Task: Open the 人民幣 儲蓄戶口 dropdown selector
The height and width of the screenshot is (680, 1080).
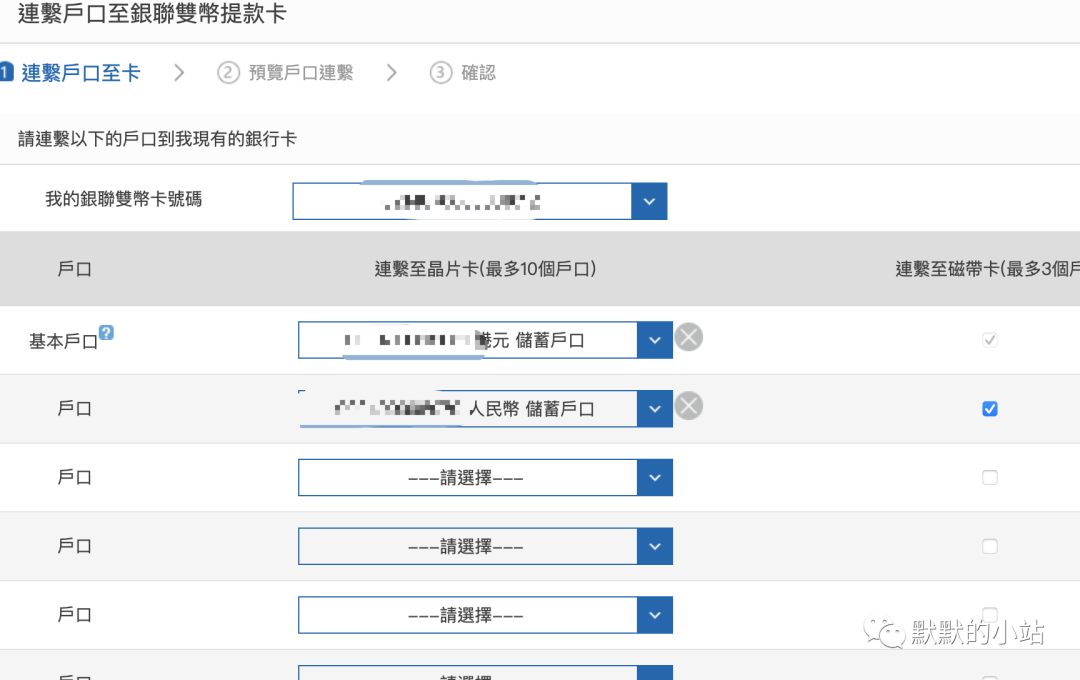Action: (655, 408)
